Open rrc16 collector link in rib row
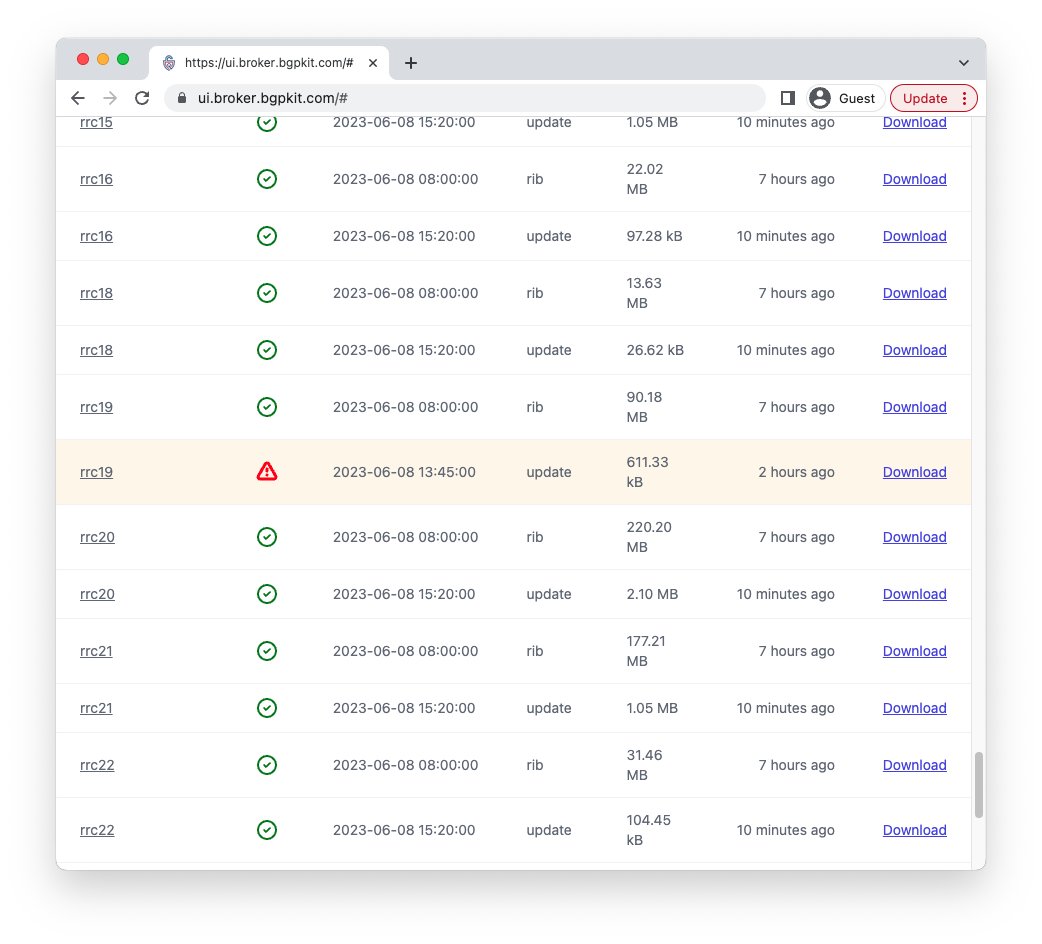The height and width of the screenshot is (944, 1042). (96, 179)
